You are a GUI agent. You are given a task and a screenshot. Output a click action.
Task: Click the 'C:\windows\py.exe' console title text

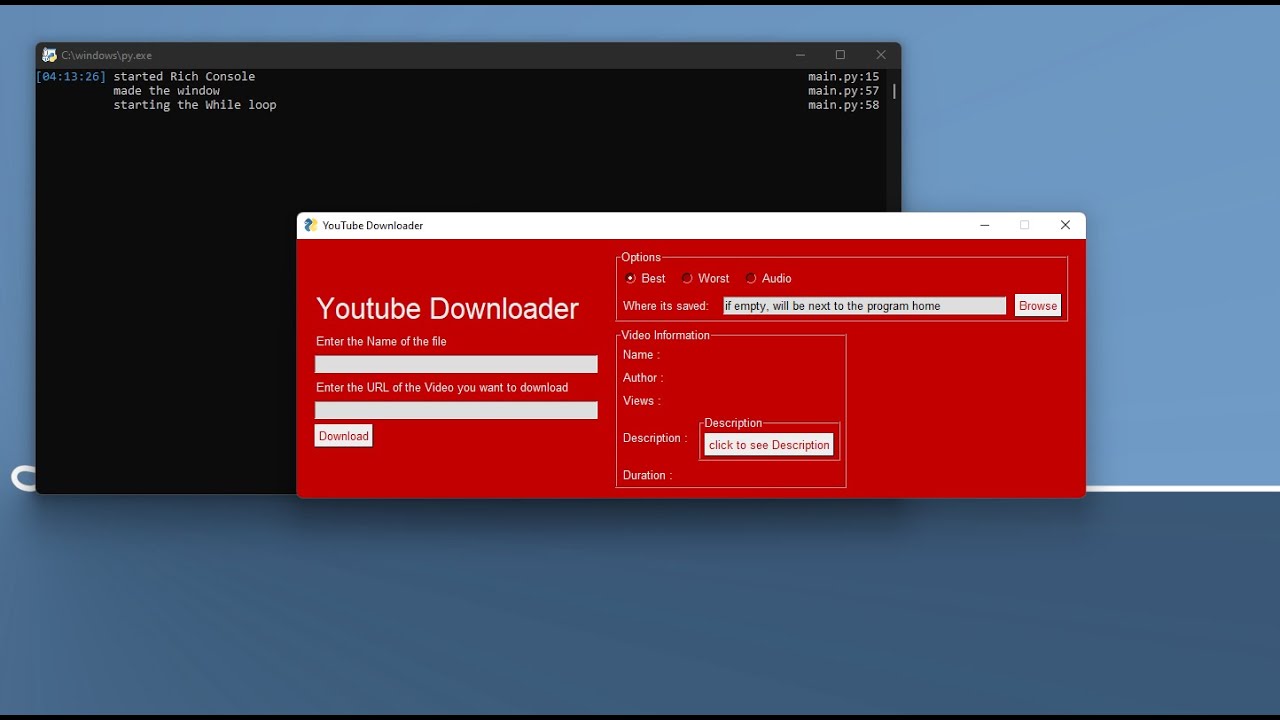point(107,55)
